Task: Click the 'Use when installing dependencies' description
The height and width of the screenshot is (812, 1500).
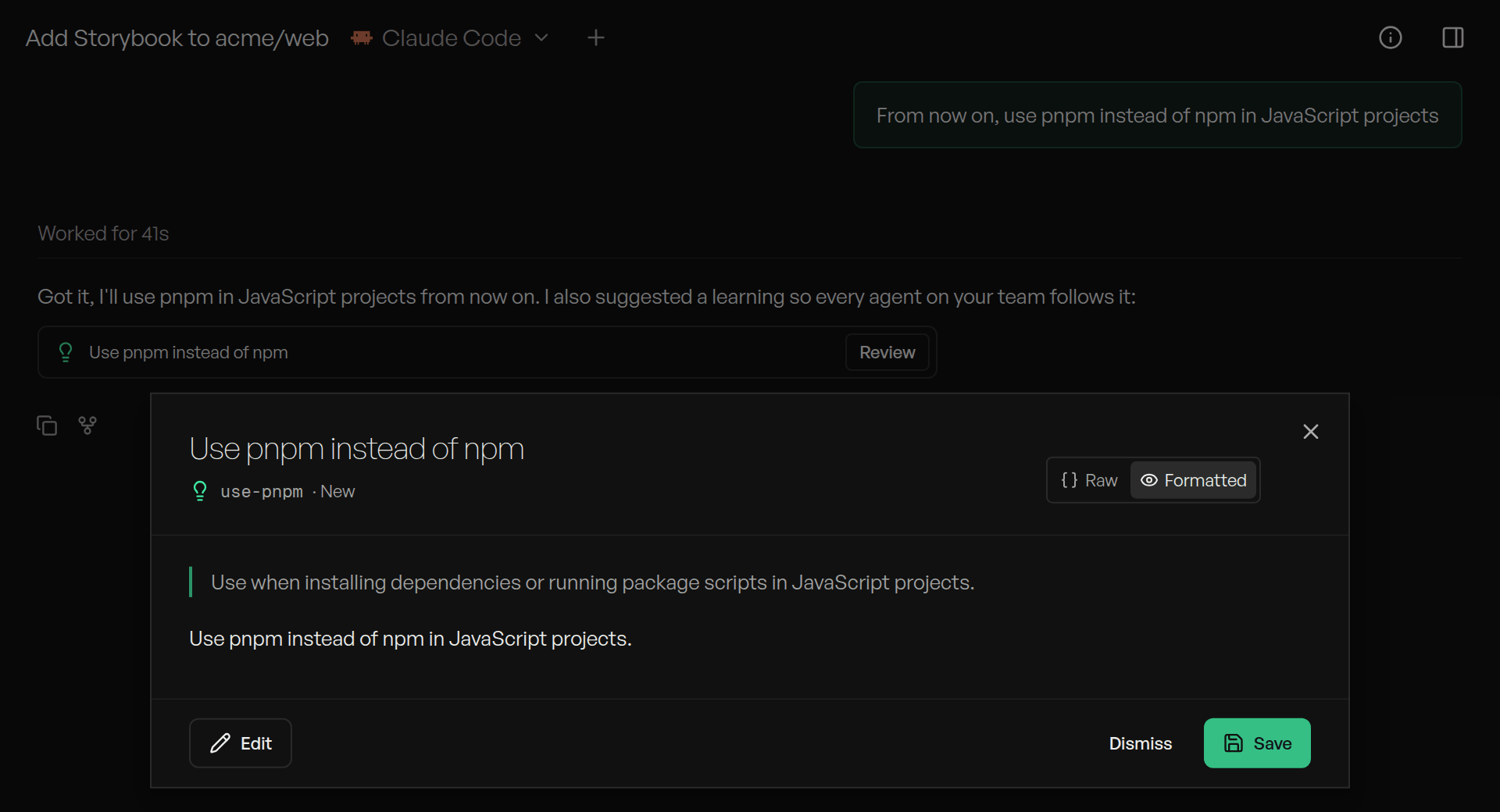Action: (592, 582)
